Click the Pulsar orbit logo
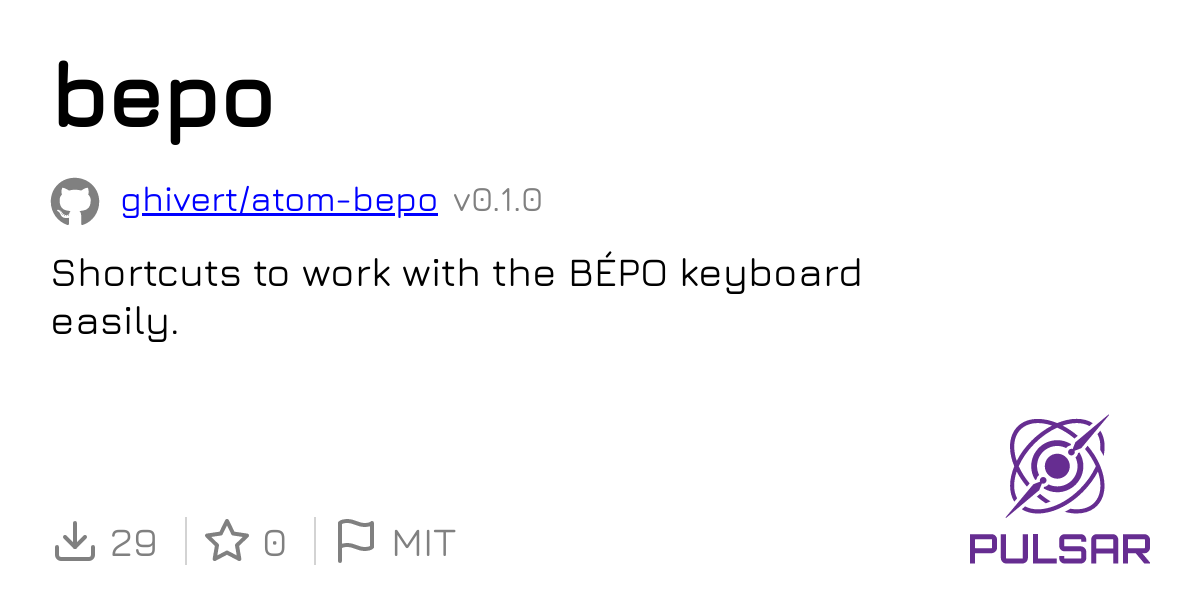1200x600 pixels. coord(1058,466)
